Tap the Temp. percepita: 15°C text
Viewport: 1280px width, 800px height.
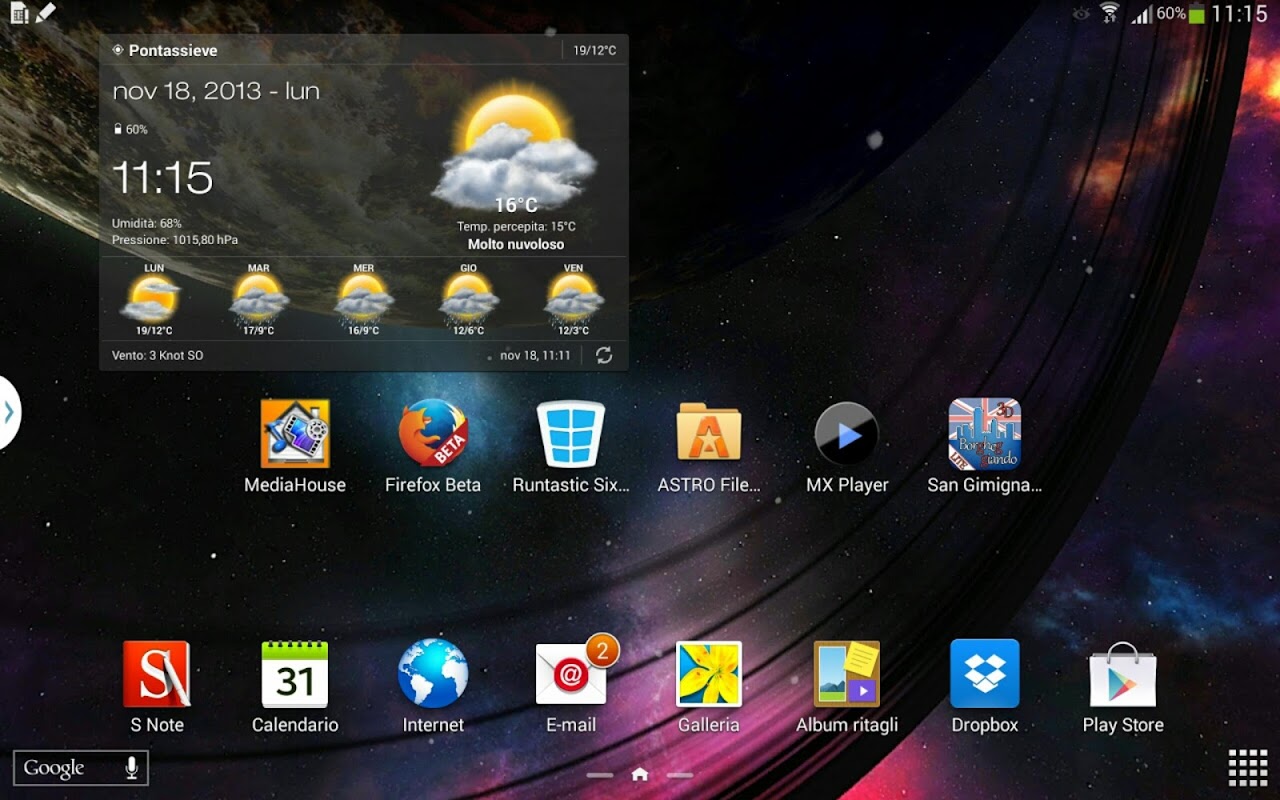pos(516,227)
